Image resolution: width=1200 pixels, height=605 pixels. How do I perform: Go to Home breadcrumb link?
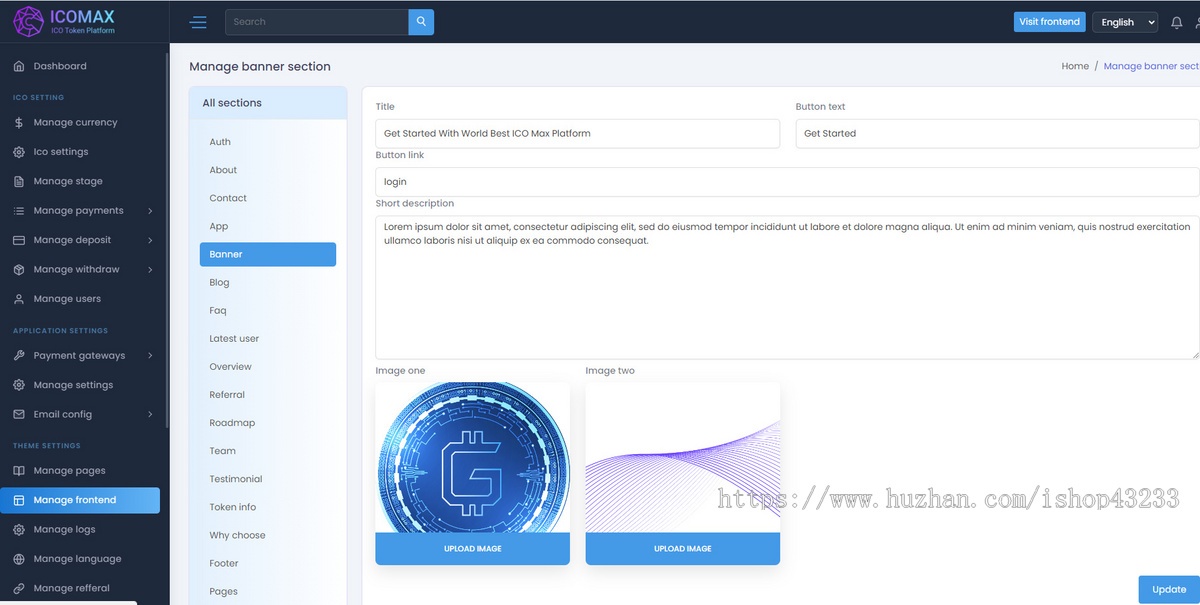(1075, 66)
